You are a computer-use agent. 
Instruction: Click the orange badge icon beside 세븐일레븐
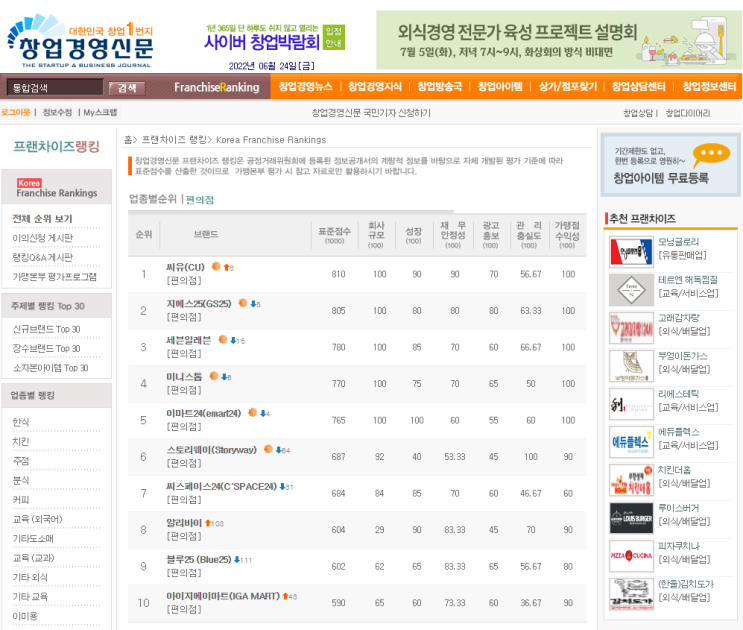[x=223, y=339]
